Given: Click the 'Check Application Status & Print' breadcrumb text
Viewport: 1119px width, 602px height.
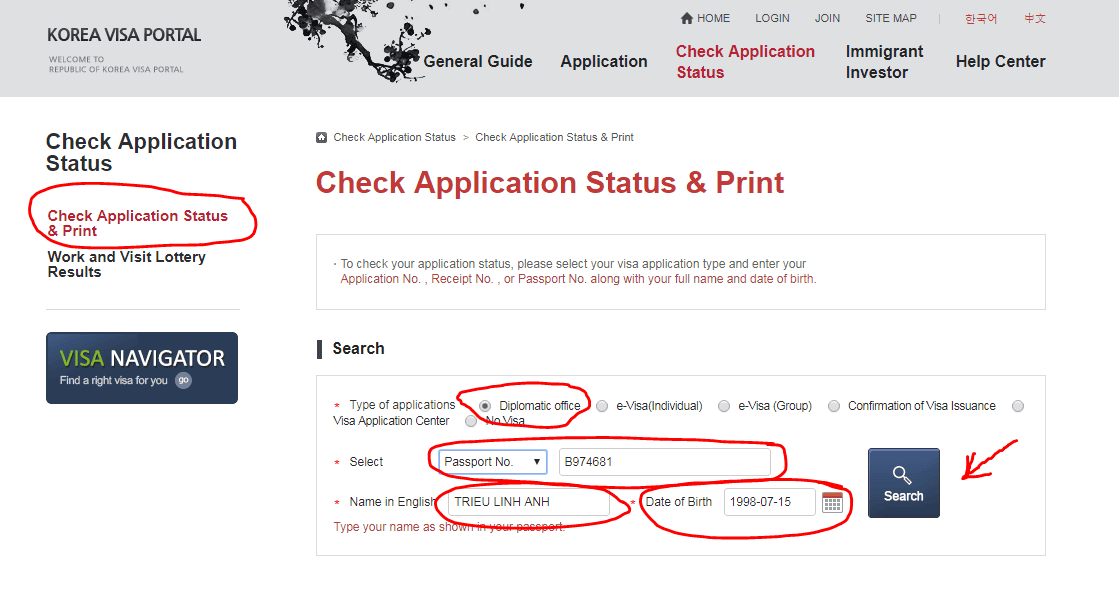Looking at the screenshot, I should 555,137.
